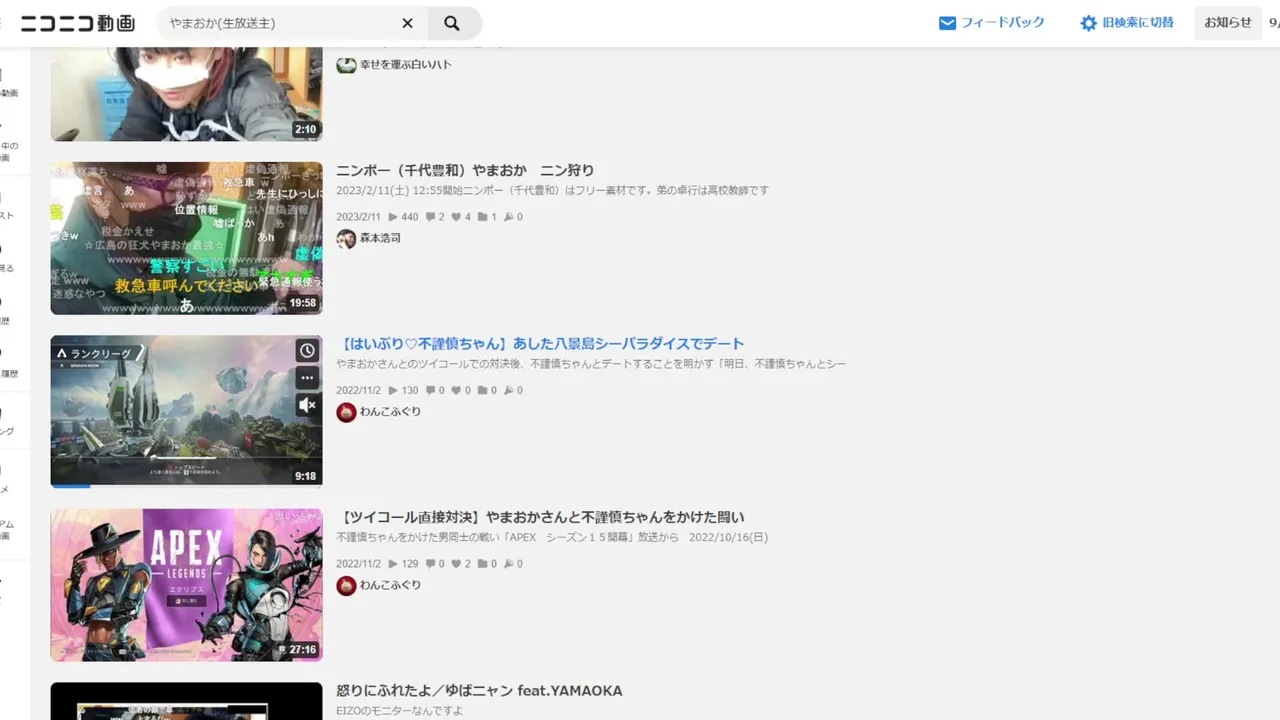Play the 19:58 ニンポー video thumbnail
This screenshot has height=720, width=1280.
(x=187, y=238)
